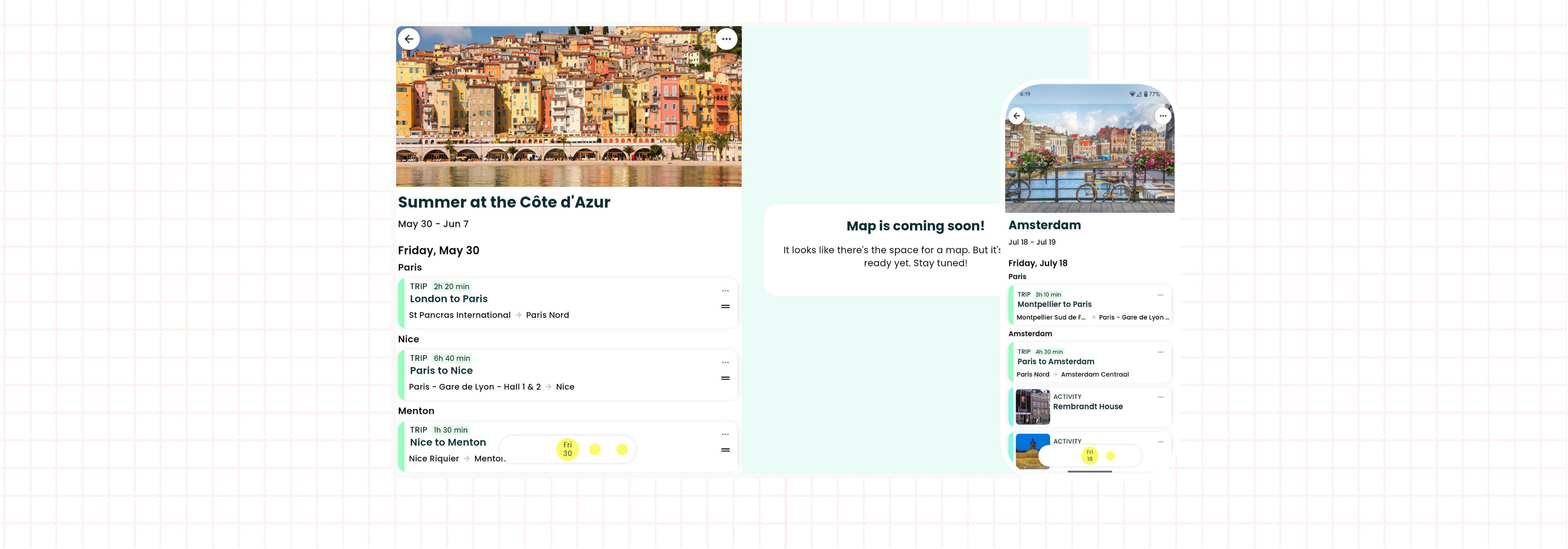Grab the London to Paris reorder handle
The height and width of the screenshot is (549, 1568).
[x=725, y=307]
